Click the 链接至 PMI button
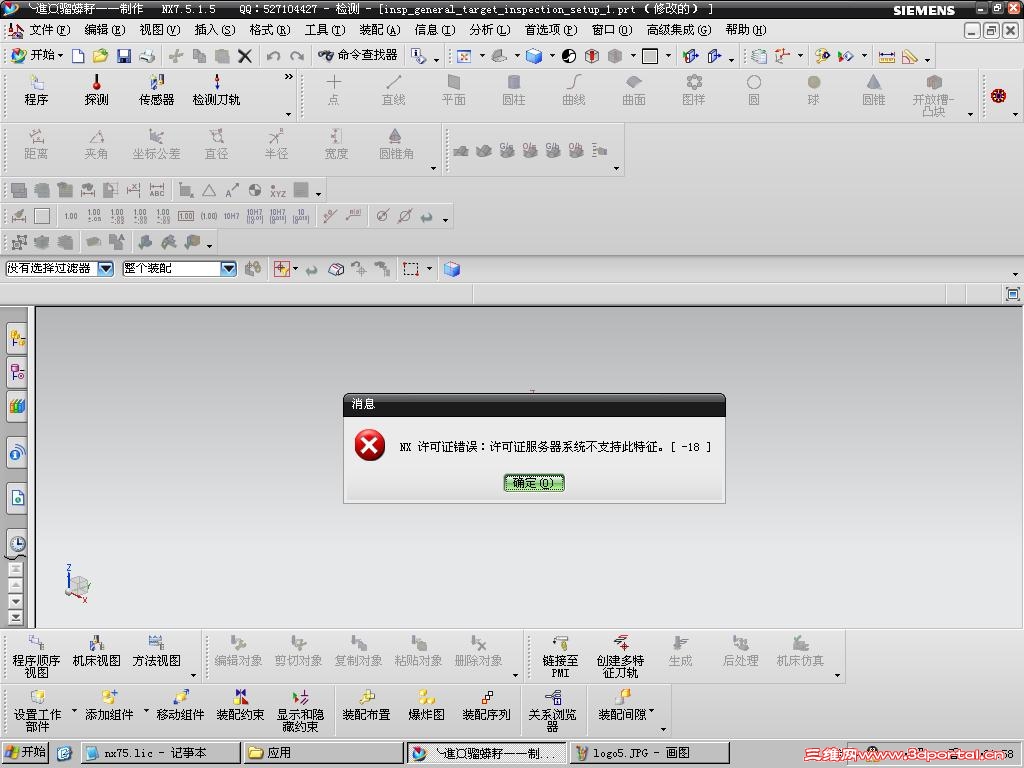This screenshot has width=1024, height=768. [560, 656]
